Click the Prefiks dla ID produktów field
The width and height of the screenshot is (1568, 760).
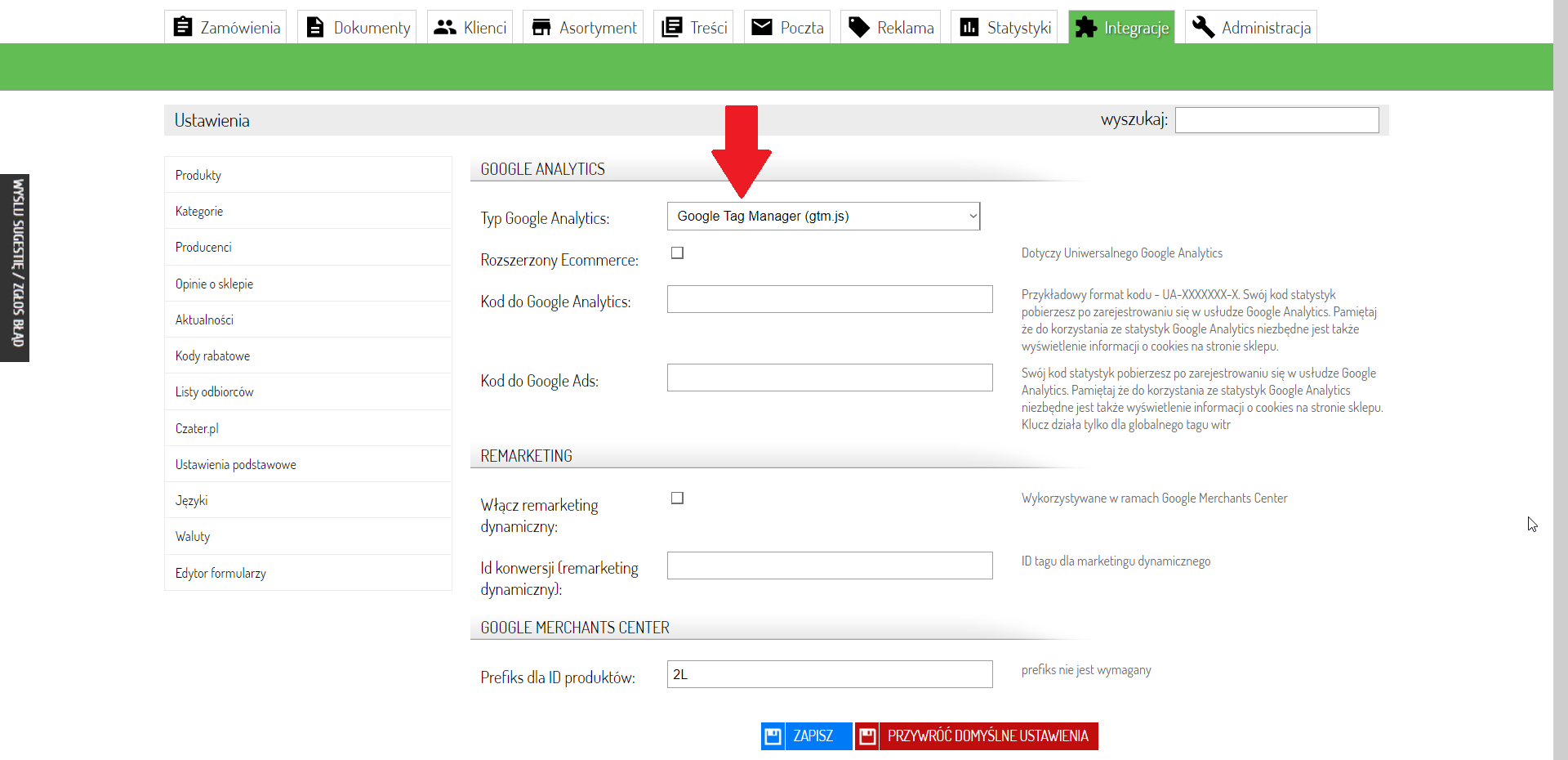830,674
